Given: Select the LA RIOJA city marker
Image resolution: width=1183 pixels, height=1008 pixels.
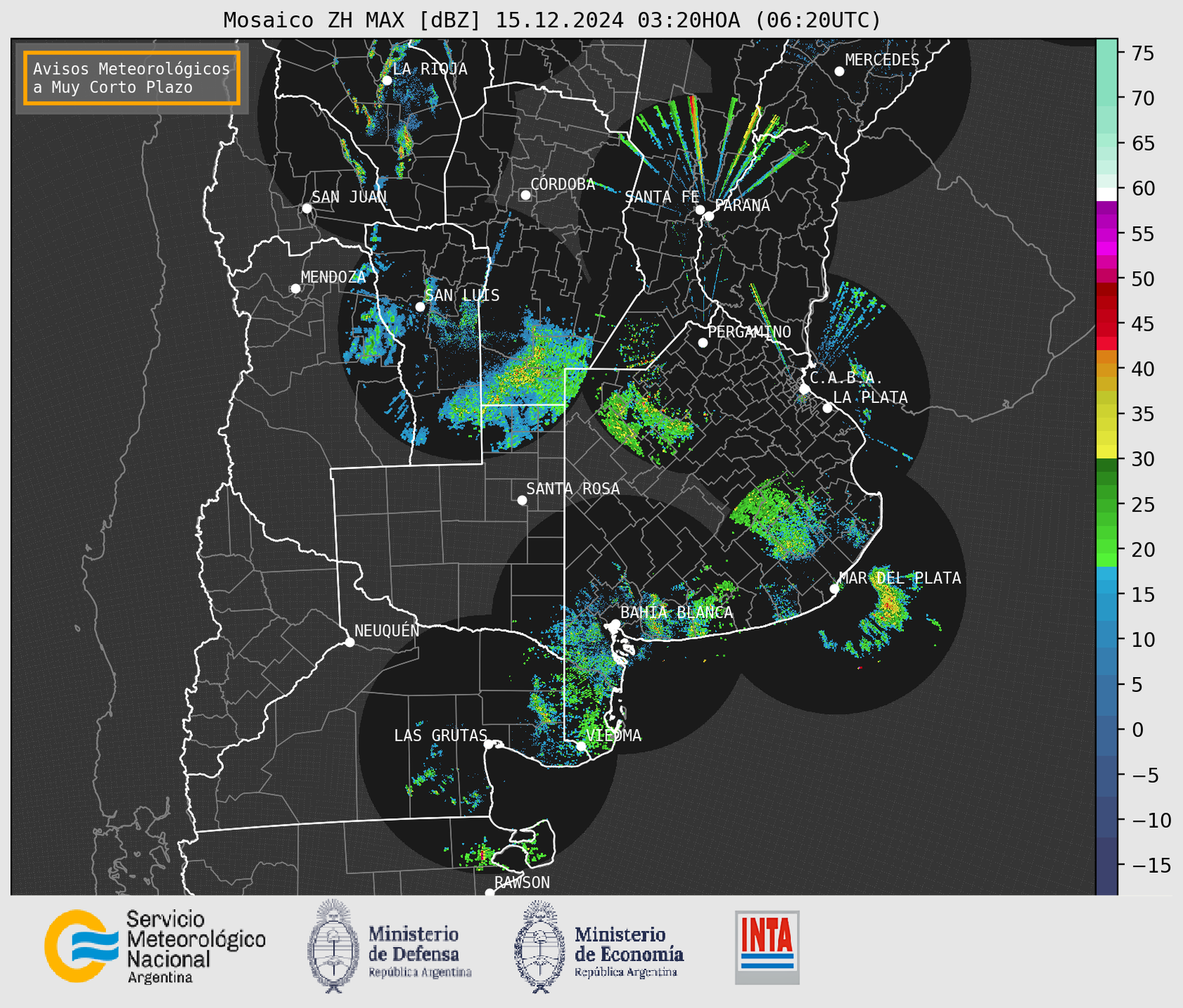Looking at the screenshot, I should (x=386, y=81).
